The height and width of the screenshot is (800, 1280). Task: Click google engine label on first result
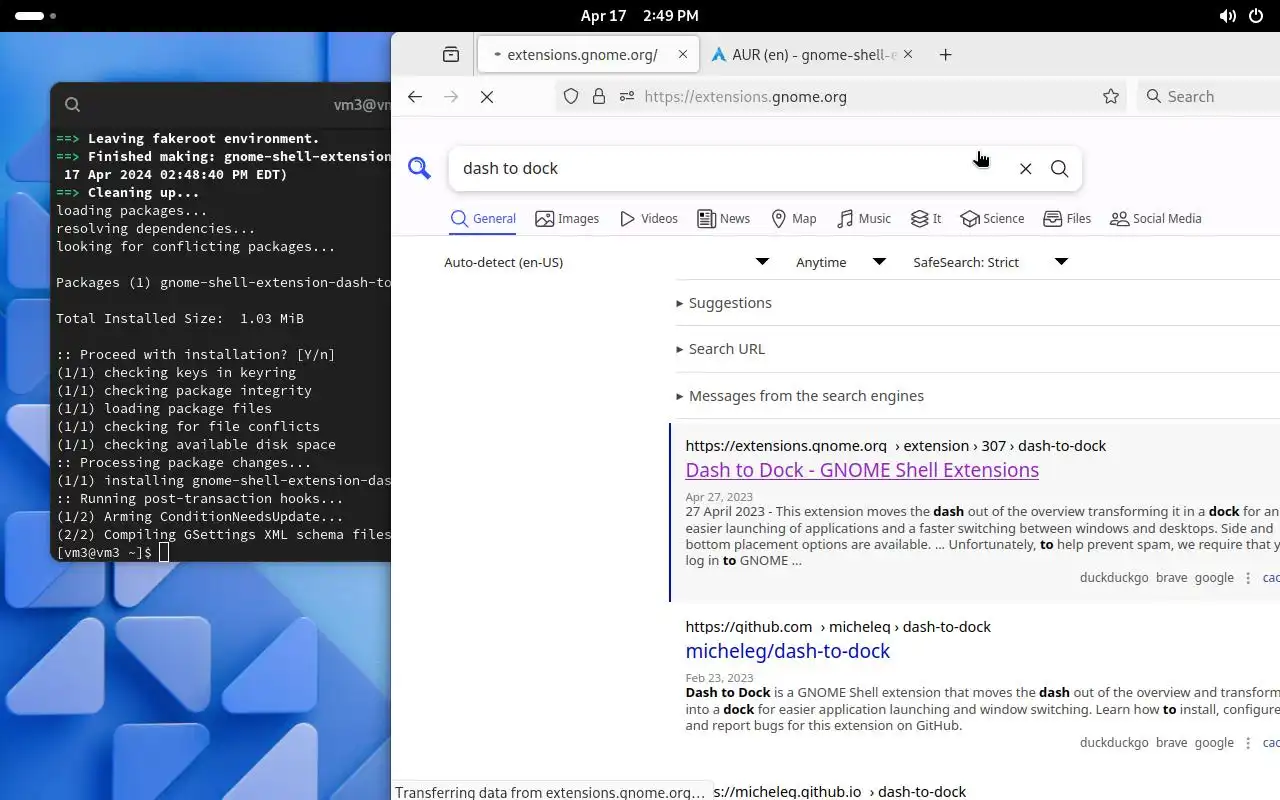(1214, 578)
